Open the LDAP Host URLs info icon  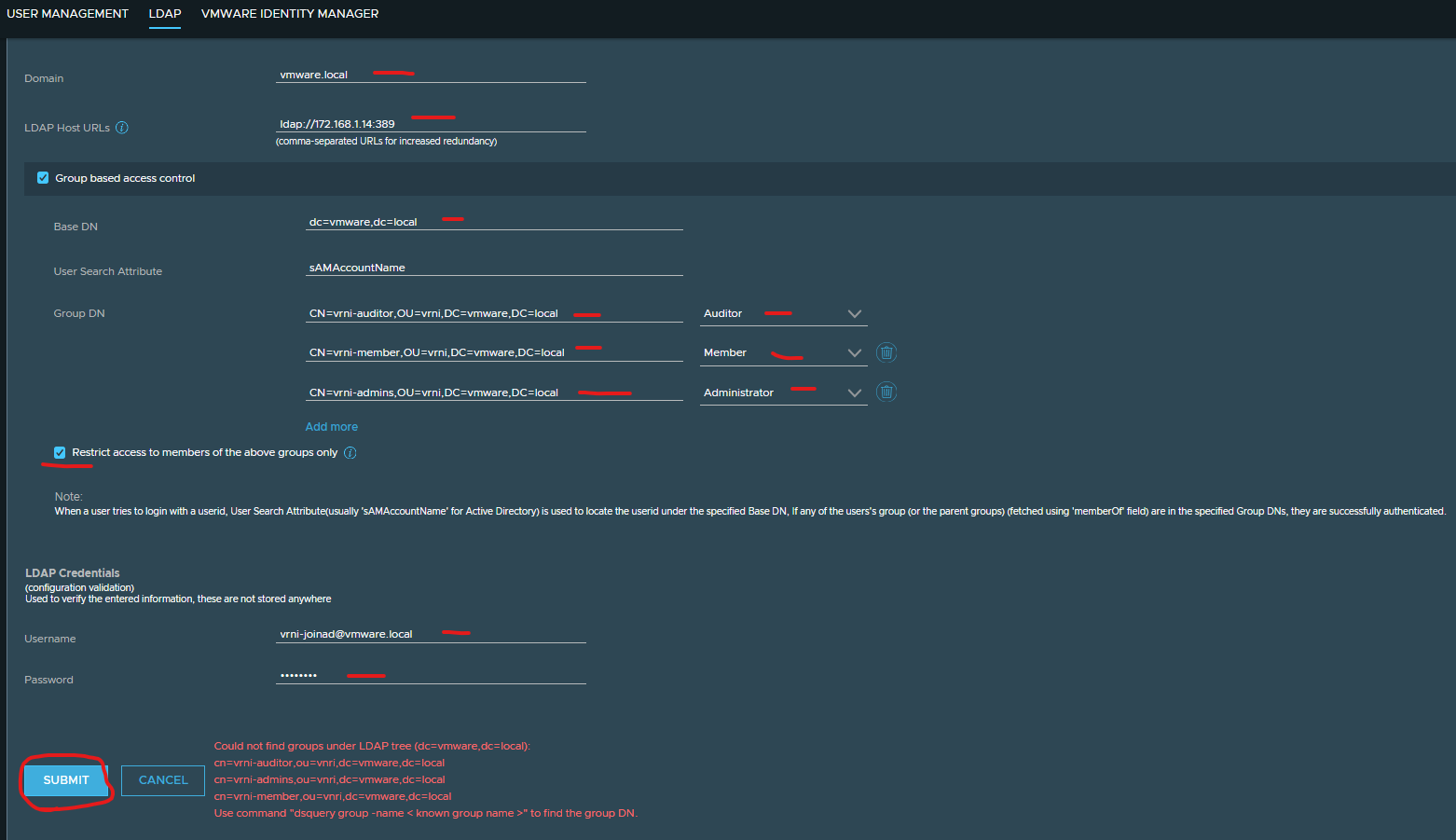pos(122,128)
